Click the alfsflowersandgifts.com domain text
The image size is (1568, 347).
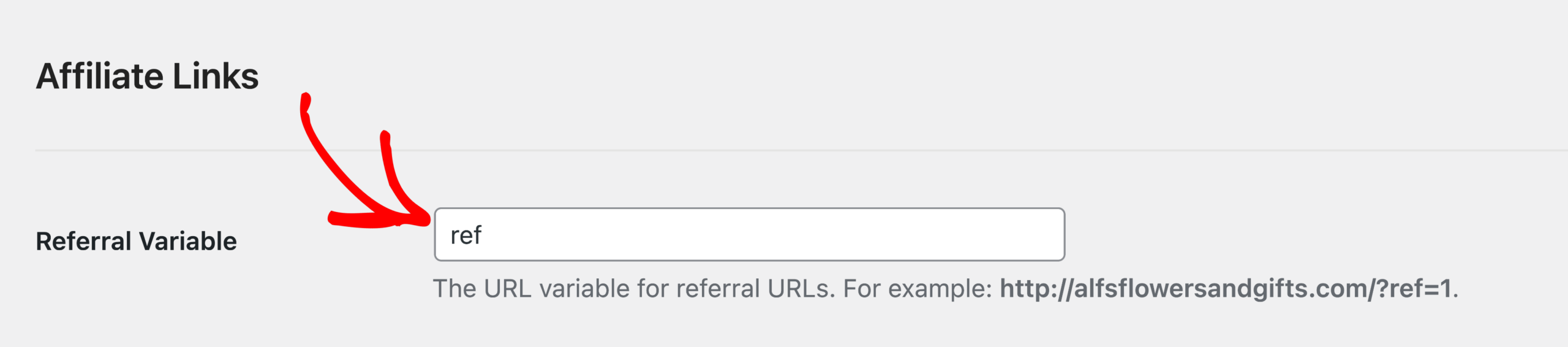click(1220, 289)
